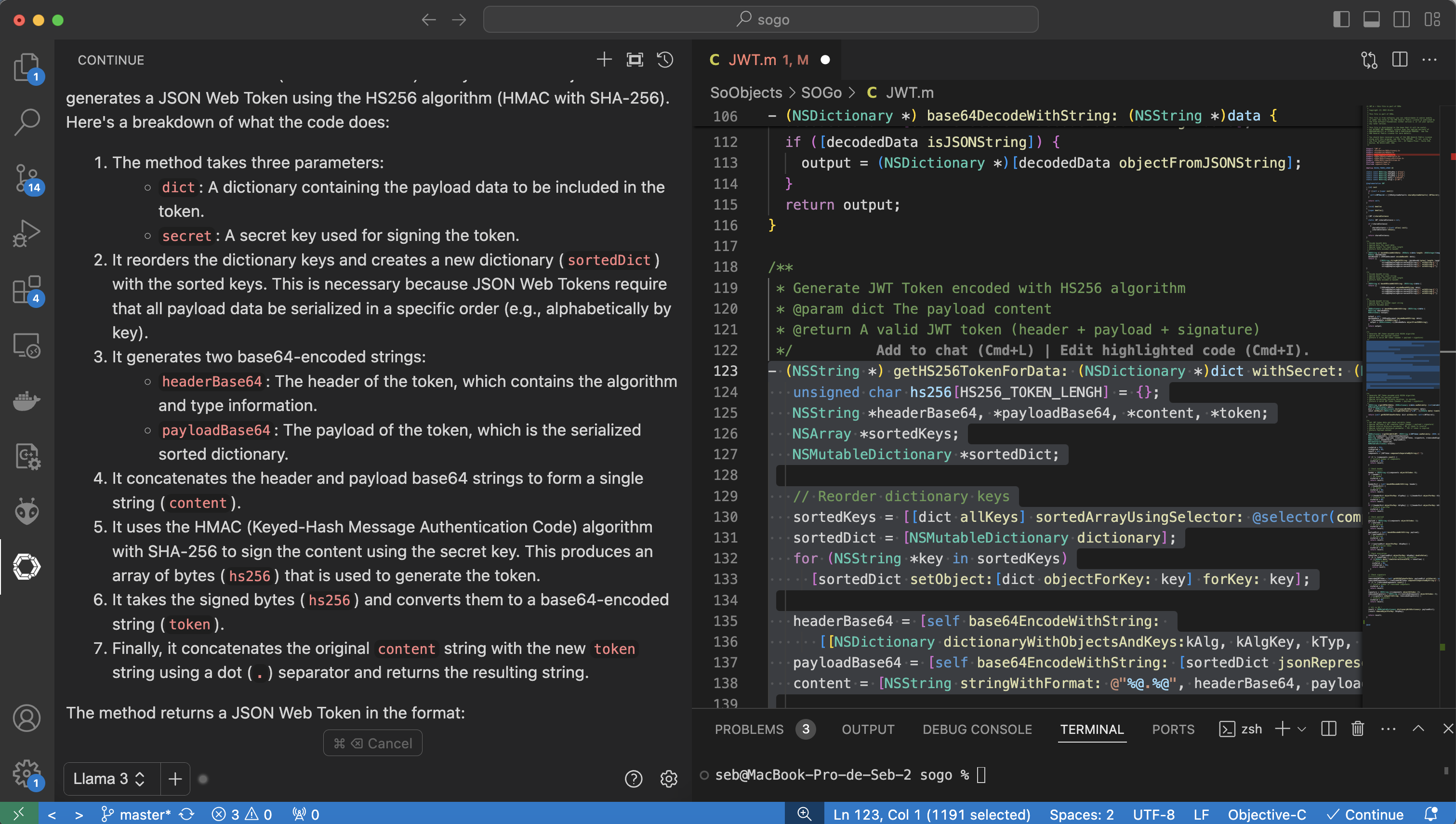
Task: Open the Docker sidebar view
Action: tap(26, 401)
